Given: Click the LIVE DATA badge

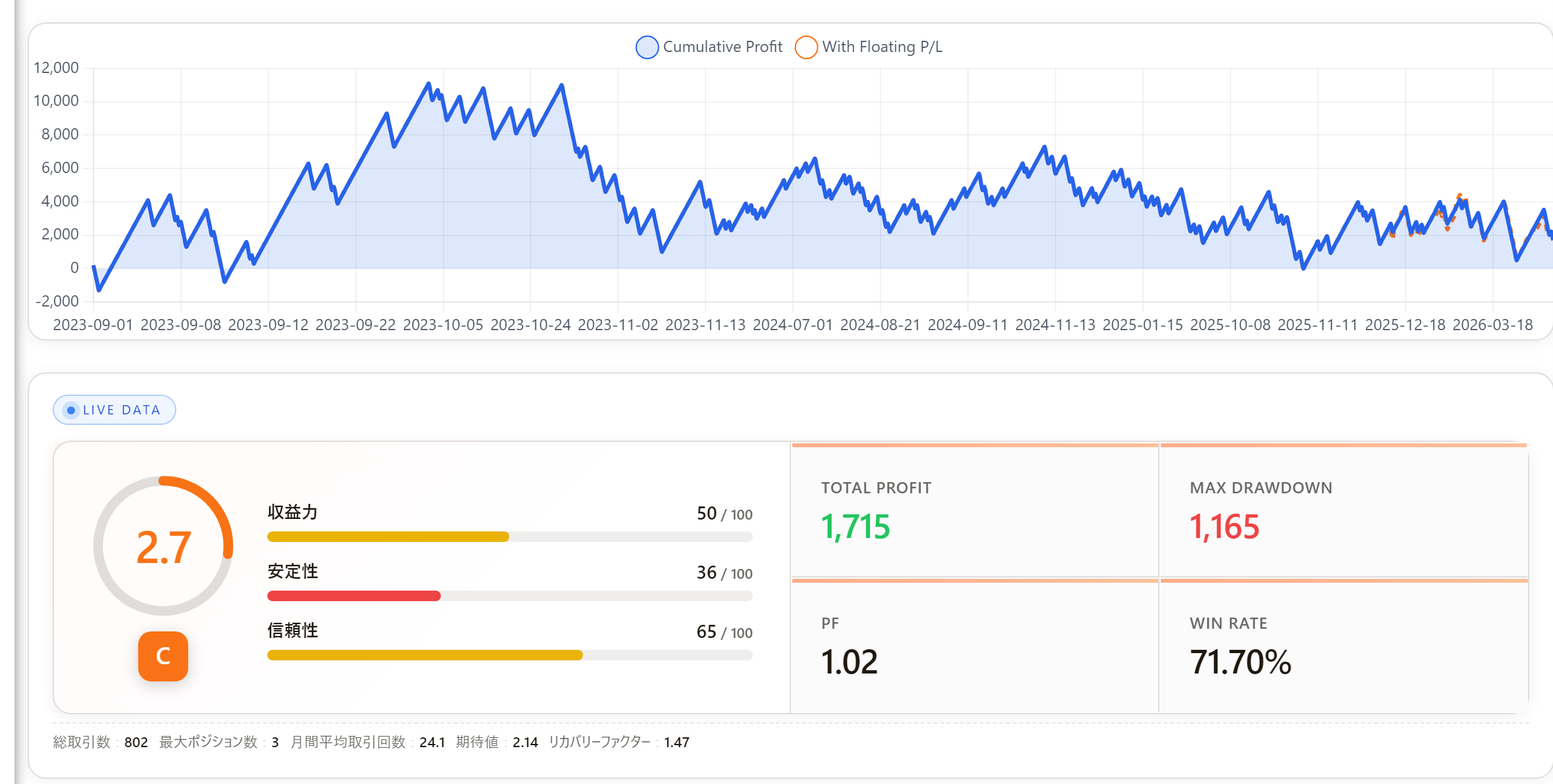Looking at the screenshot, I should [115, 410].
